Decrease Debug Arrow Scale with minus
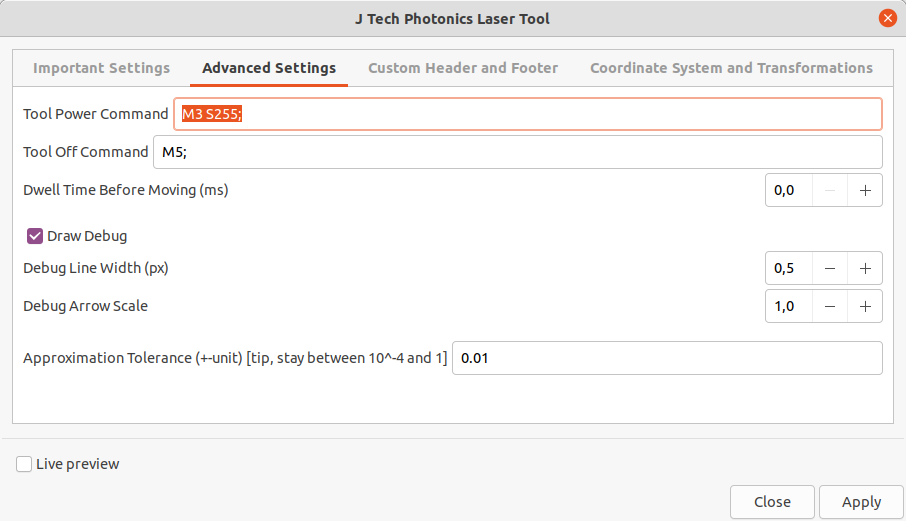The height and width of the screenshot is (521, 906). [x=830, y=306]
